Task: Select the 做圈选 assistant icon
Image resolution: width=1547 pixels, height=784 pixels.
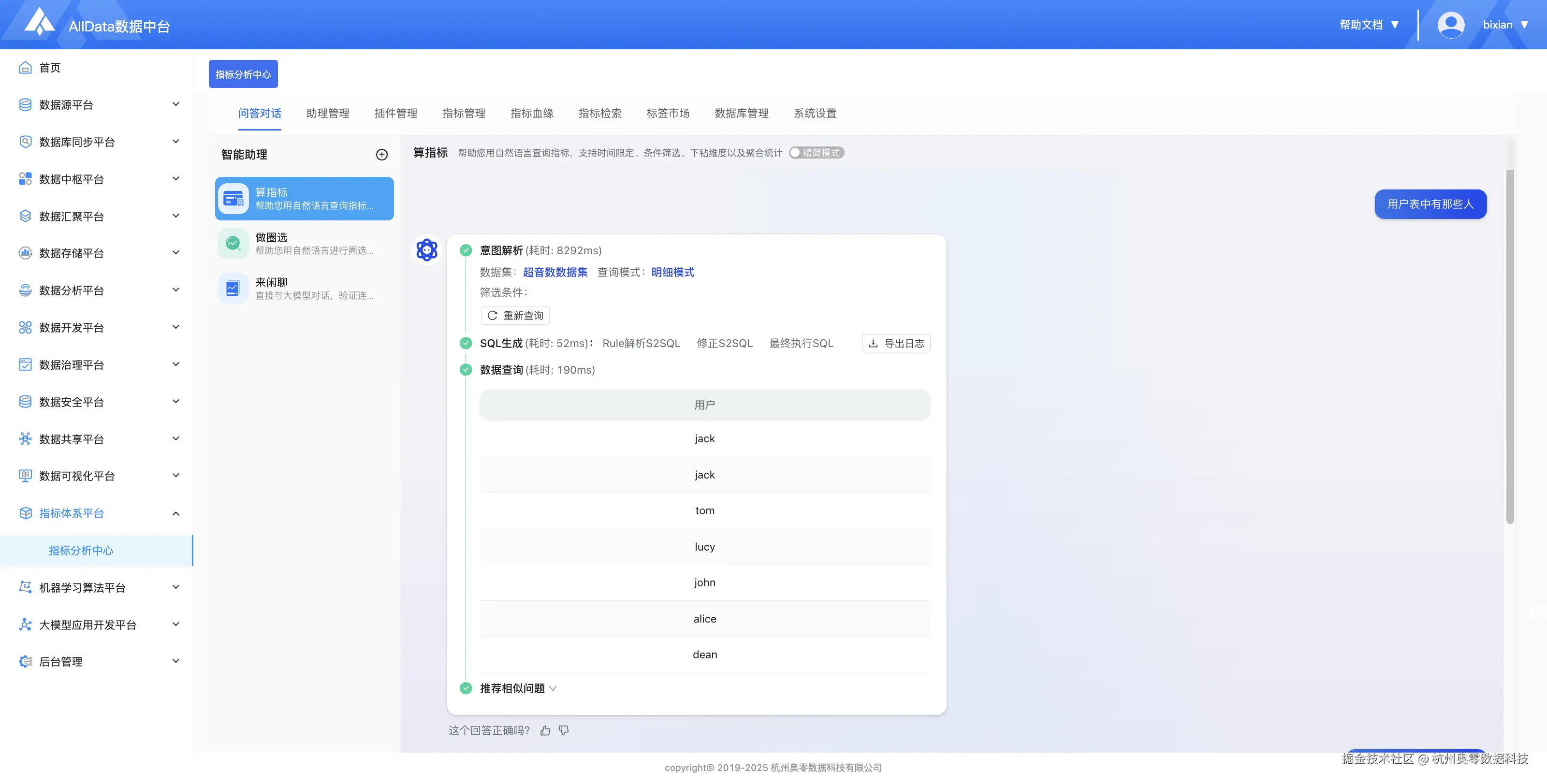Action: [x=233, y=243]
